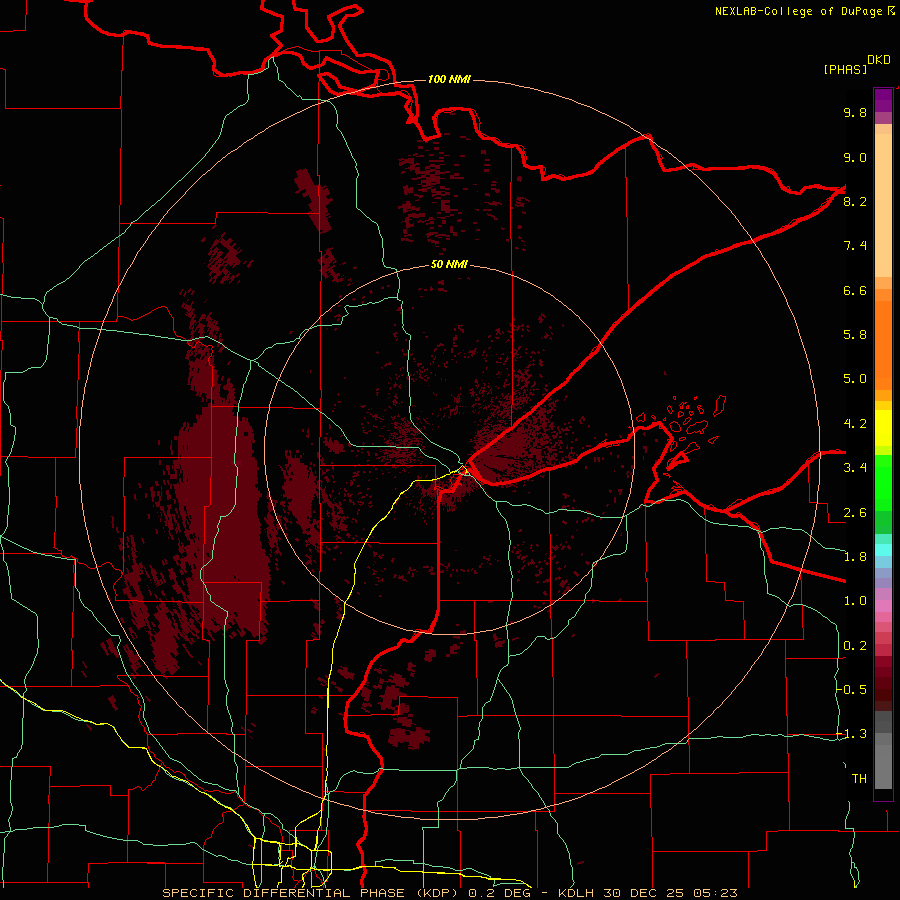Screen dimensions: 900x900
Task: Click the 2.6 value on the color scale
Action: [x=855, y=513]
